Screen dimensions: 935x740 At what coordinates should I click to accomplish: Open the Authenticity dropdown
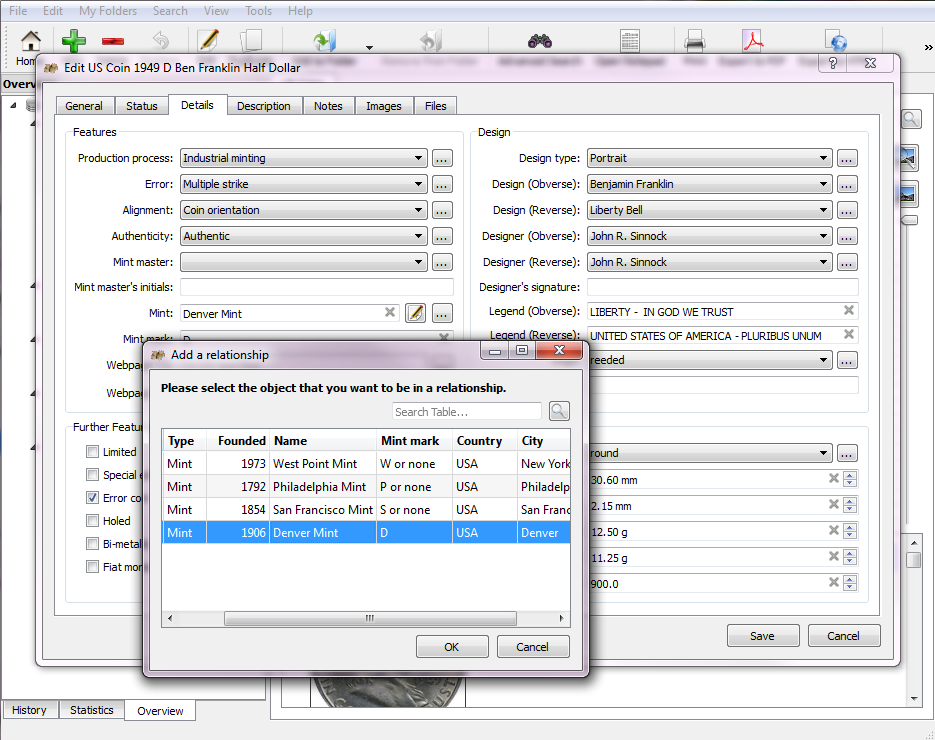pos(304,236)
